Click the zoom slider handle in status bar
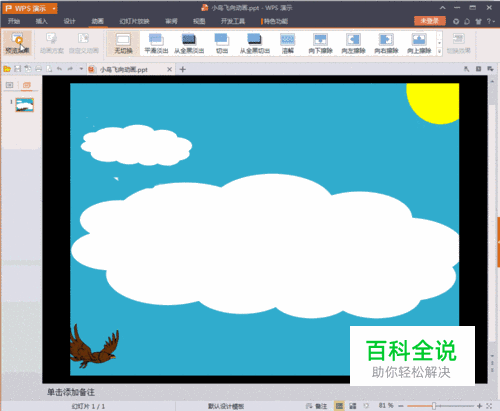This screenshot has width=500, height=411. 434,406
